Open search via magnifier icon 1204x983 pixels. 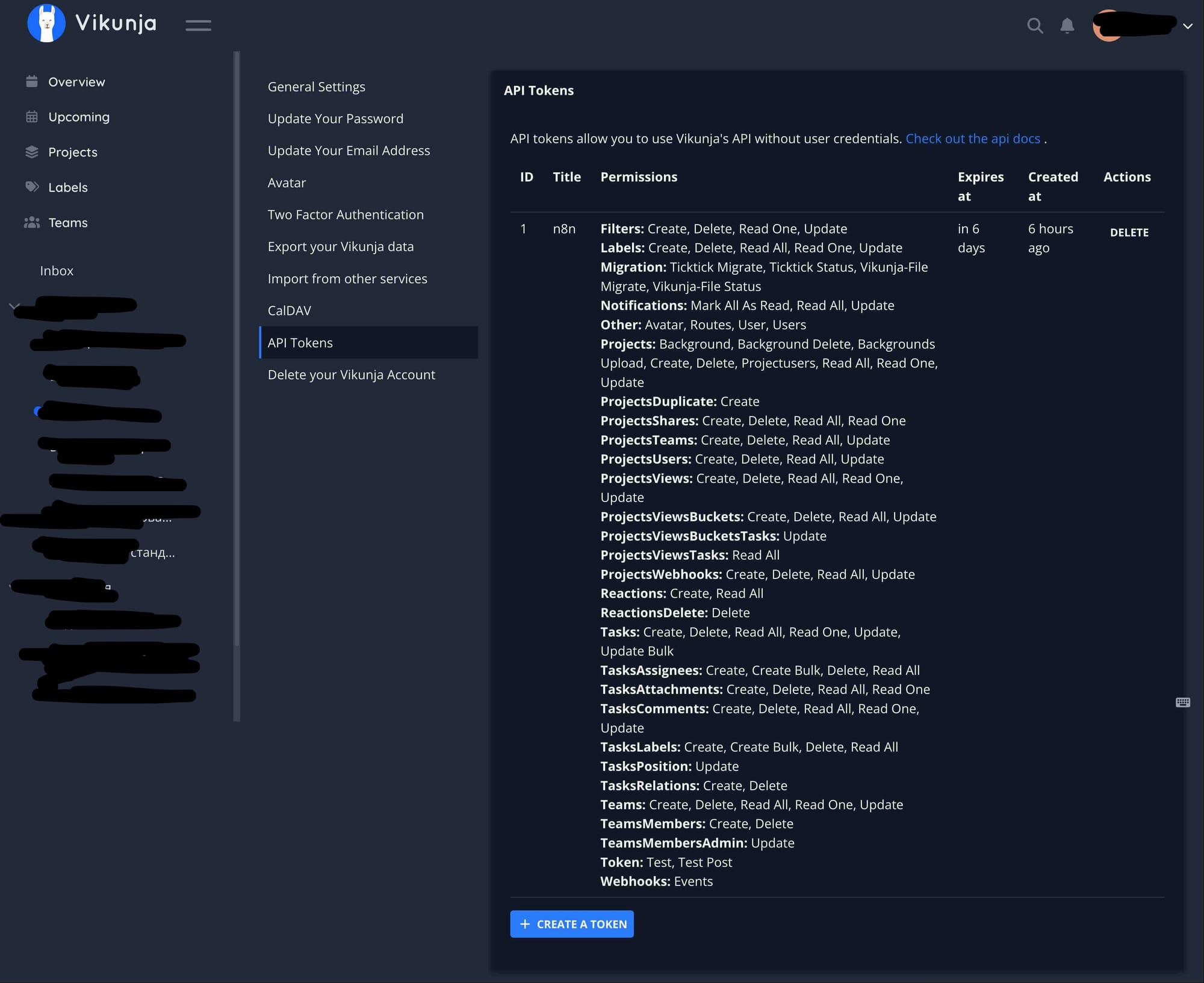click(x=1034, y=25)
